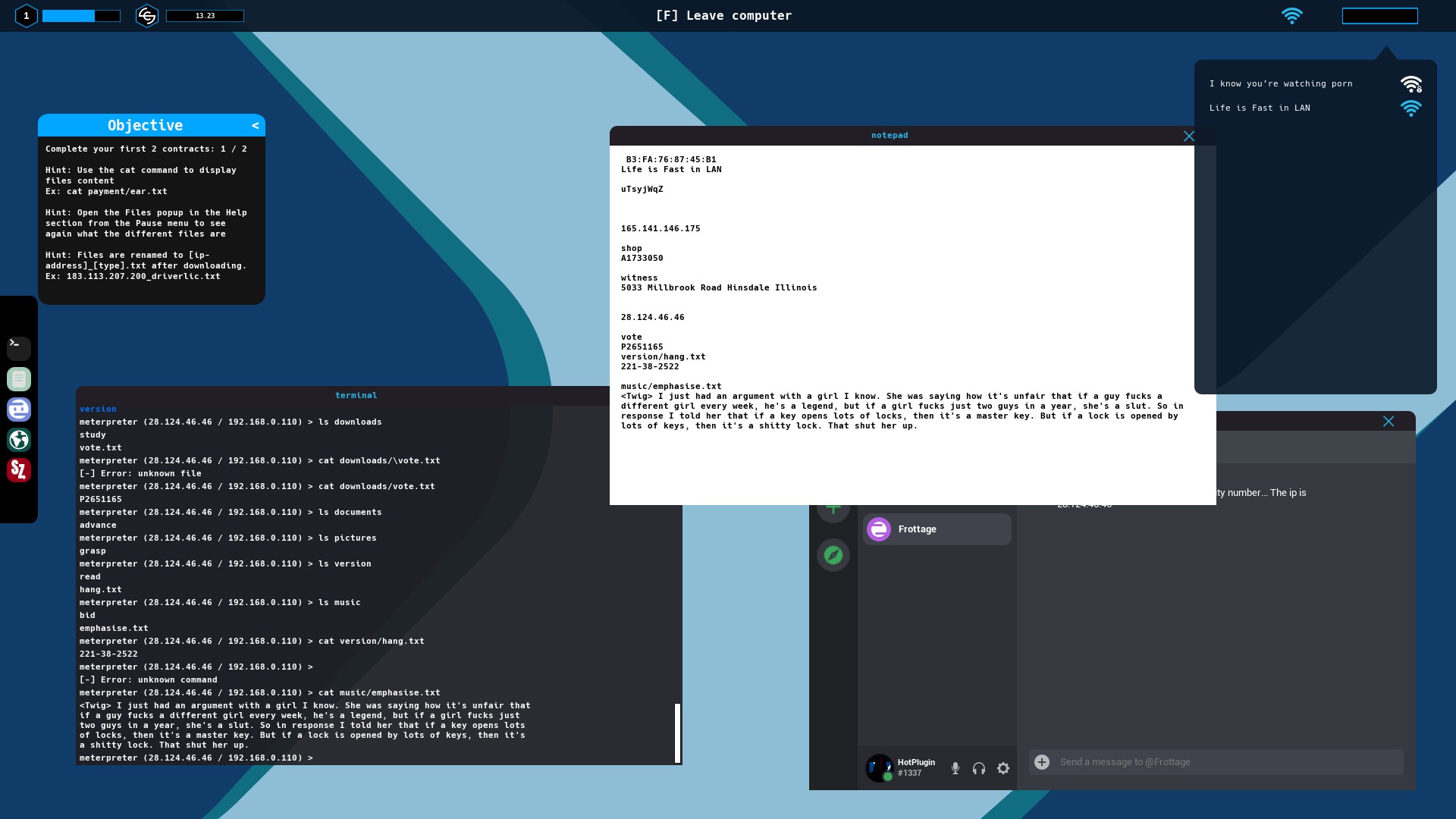The height and width of the screenshot is (819, 1456).
Task: Open the notepad app from the dock
Action: (x=19, y=378)
